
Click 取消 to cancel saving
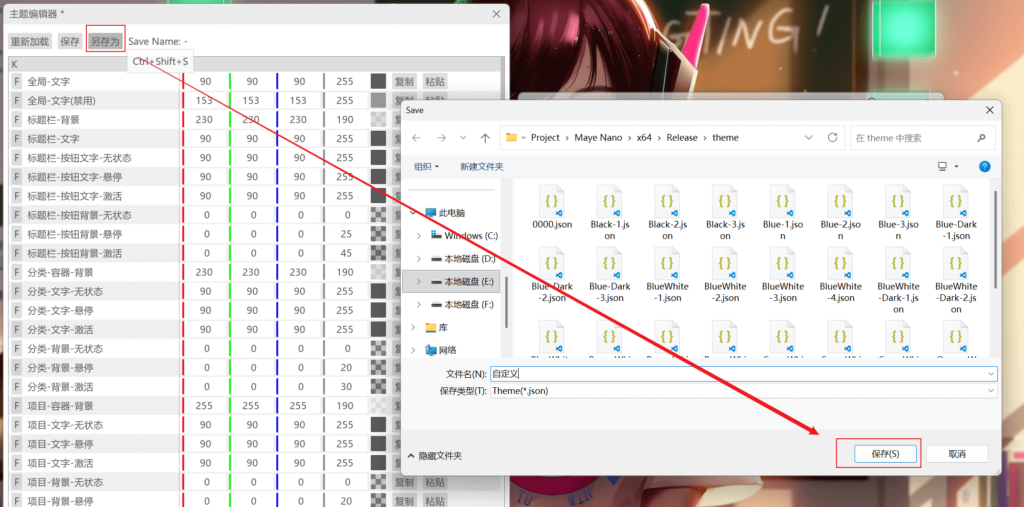956,453
